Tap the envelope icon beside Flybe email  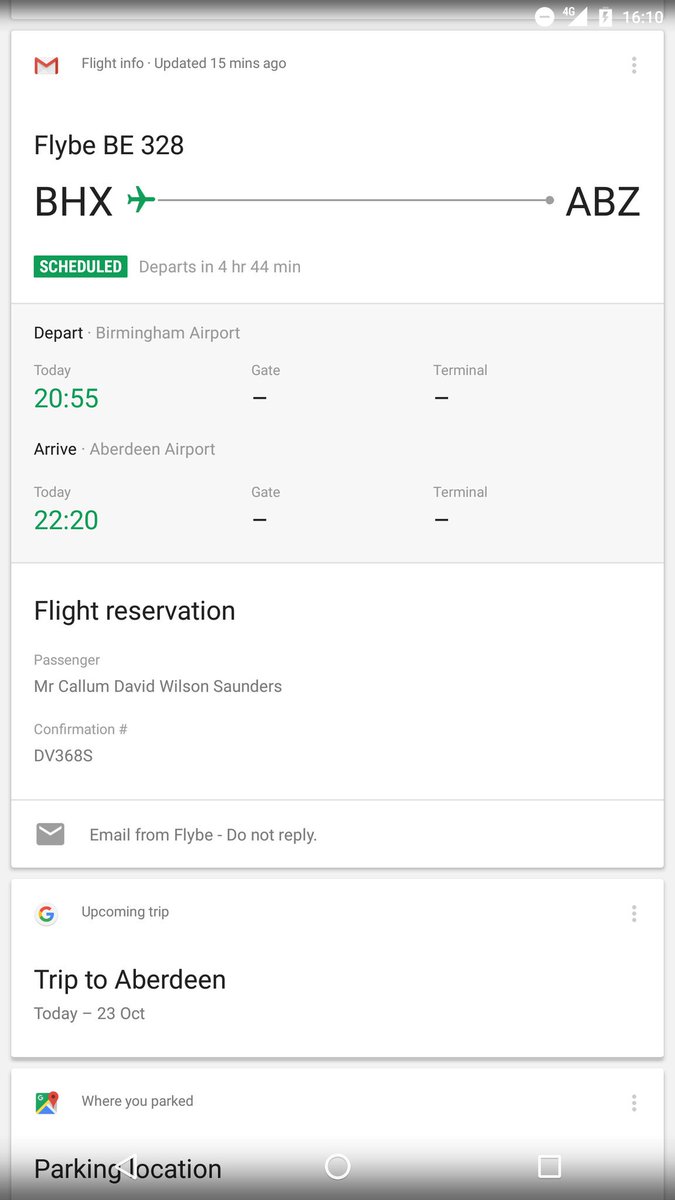point(50,834)
